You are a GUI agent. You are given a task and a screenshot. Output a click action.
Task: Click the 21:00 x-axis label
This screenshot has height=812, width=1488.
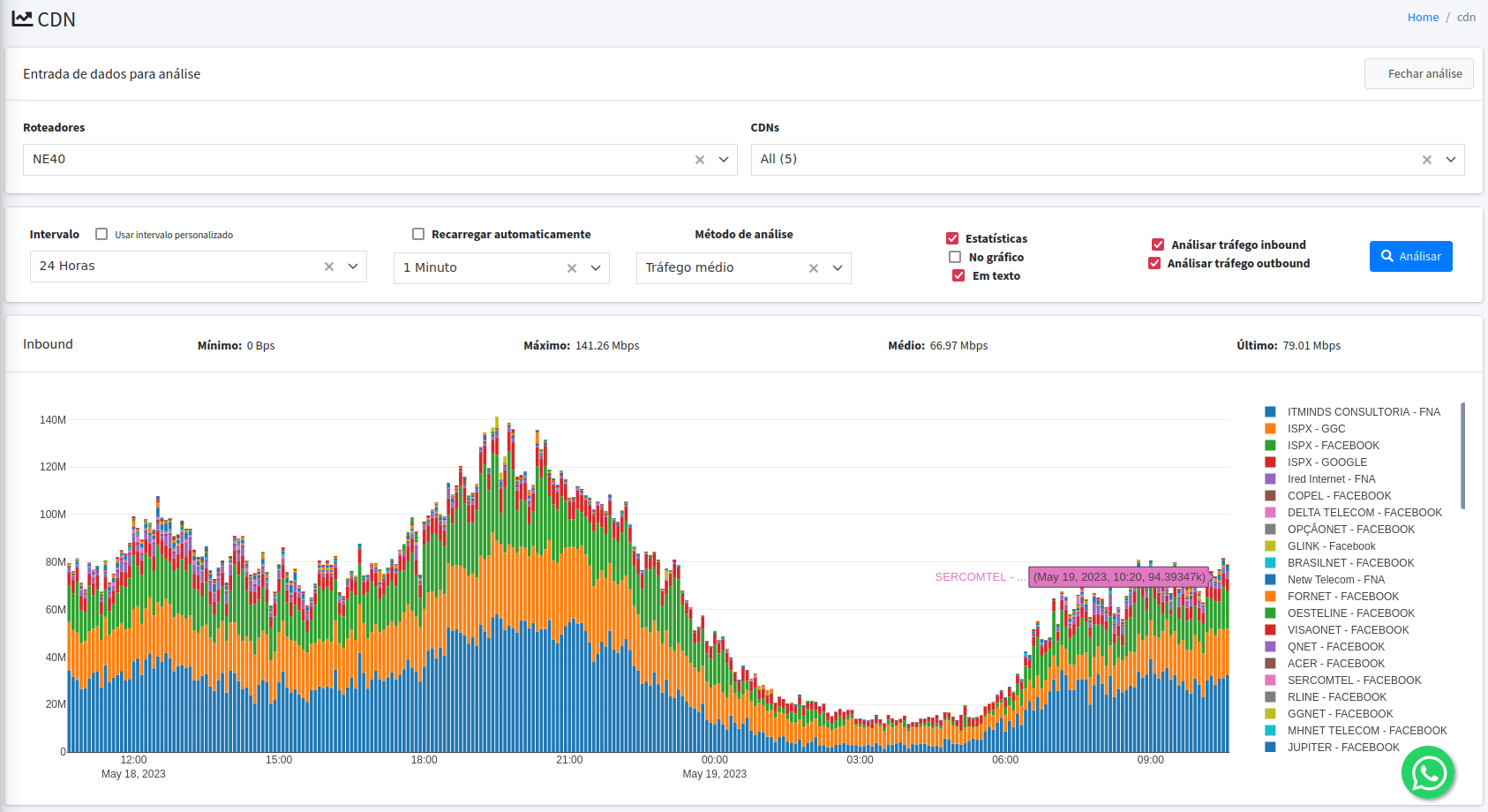[x=569, y=760]
